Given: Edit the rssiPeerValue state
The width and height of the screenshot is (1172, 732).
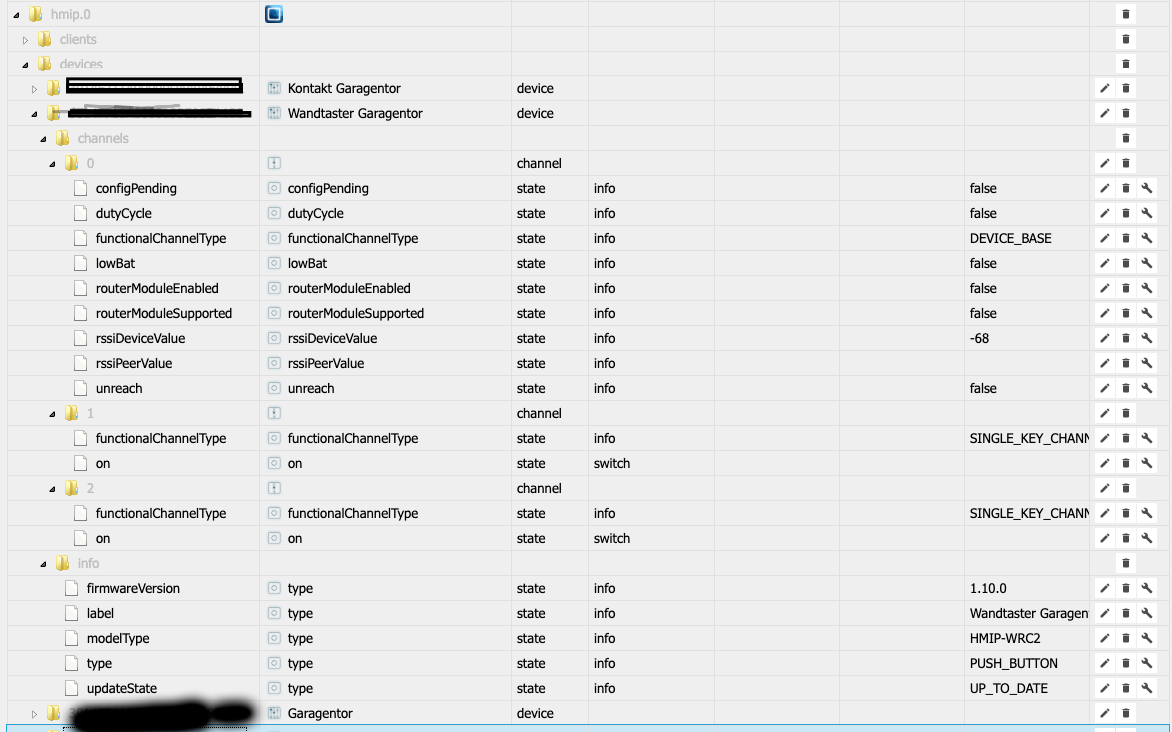Looking at the screenshot, I should point(1104,363).
